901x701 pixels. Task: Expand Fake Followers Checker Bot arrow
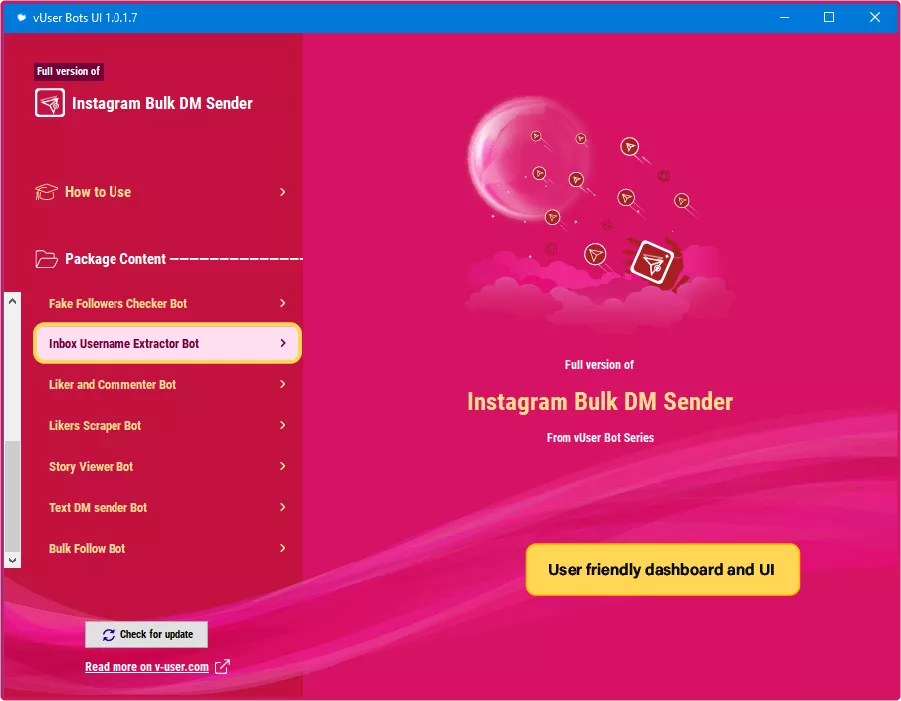[x=282, y=303]
